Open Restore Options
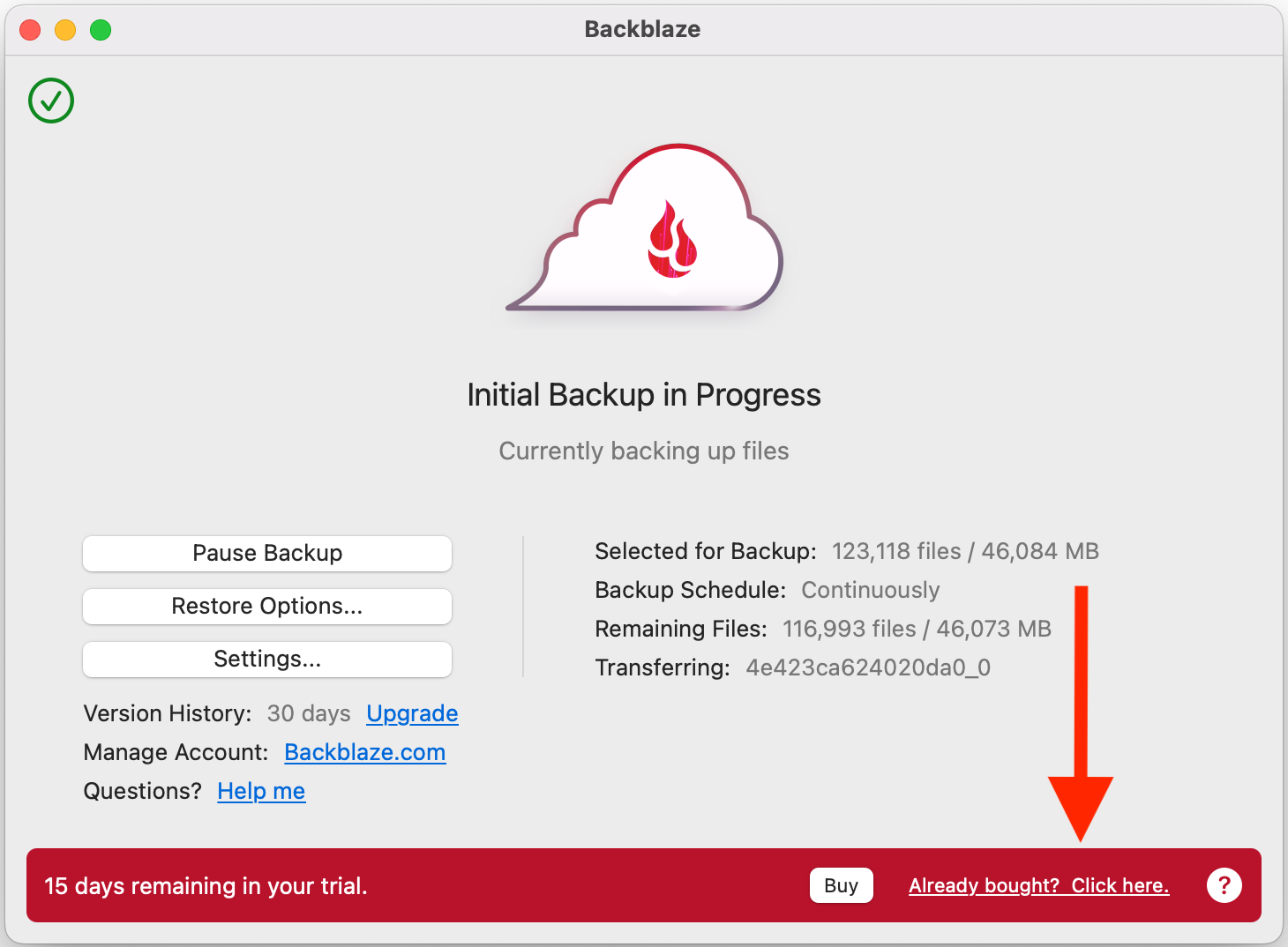Screen dimensions: 1288x947 pyautogui.click(x=267, y=607)
